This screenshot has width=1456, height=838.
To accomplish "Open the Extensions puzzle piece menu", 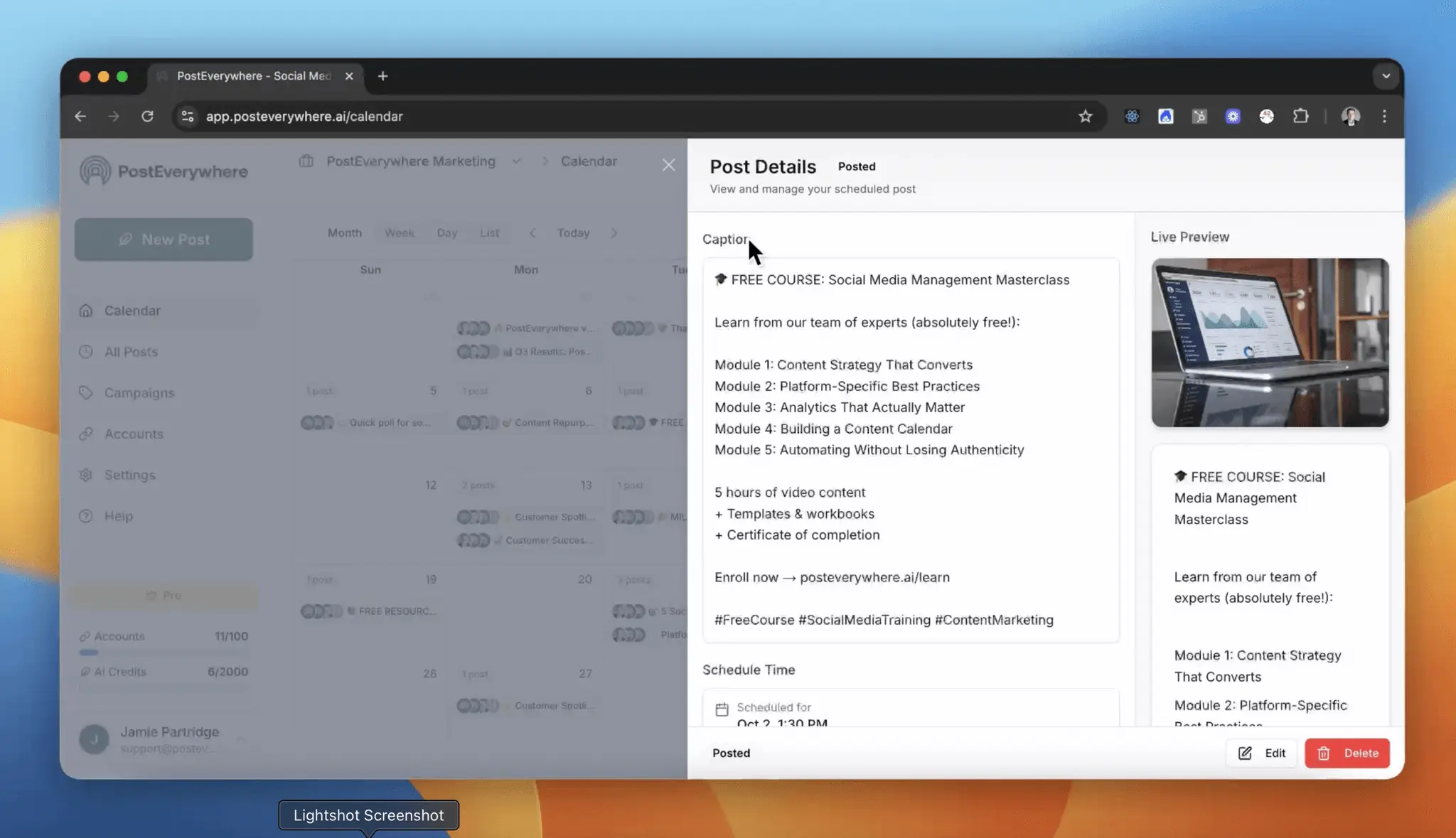I will pos(1300,116).
